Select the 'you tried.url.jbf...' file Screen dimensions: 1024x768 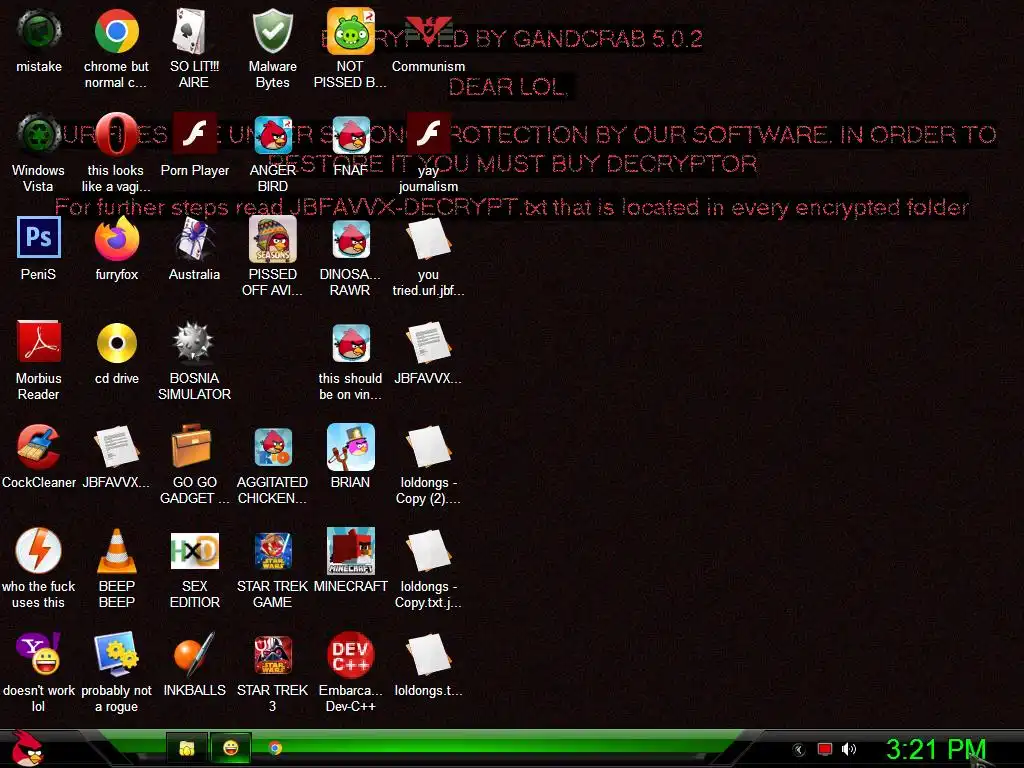pos(428,239)
